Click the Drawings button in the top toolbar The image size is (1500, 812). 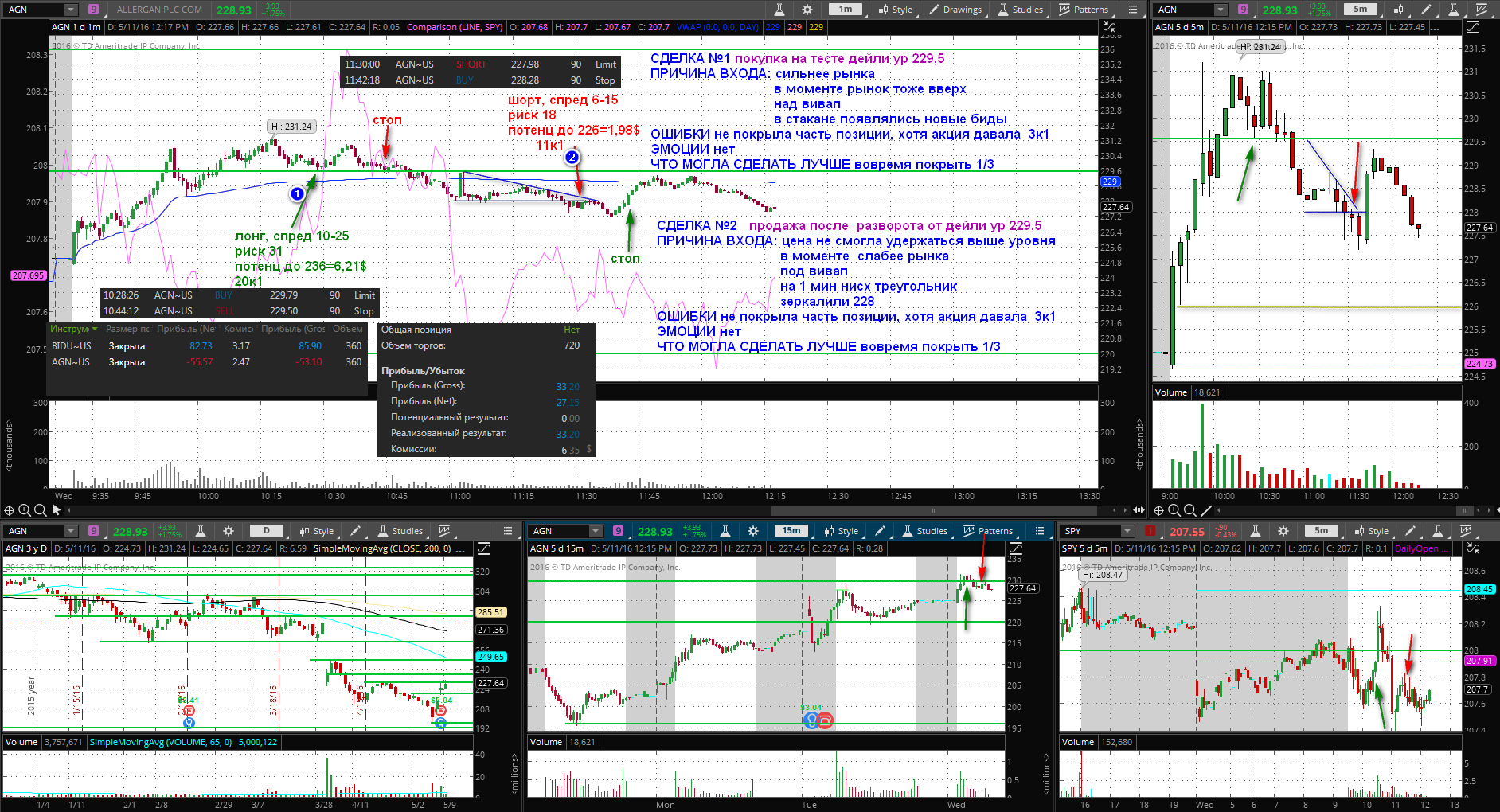coord(955,10)
